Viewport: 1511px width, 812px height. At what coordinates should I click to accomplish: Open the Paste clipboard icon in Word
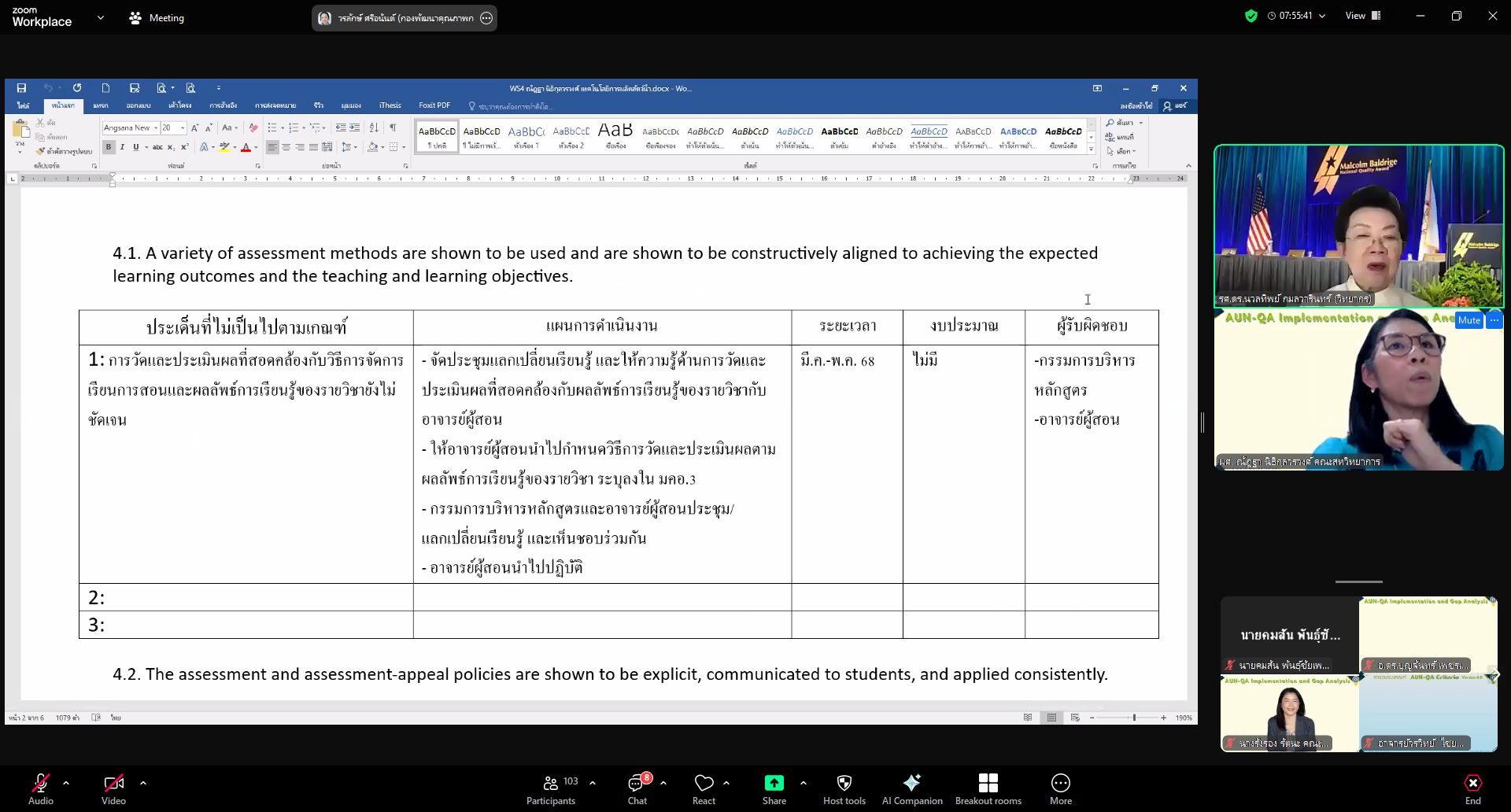20,130
